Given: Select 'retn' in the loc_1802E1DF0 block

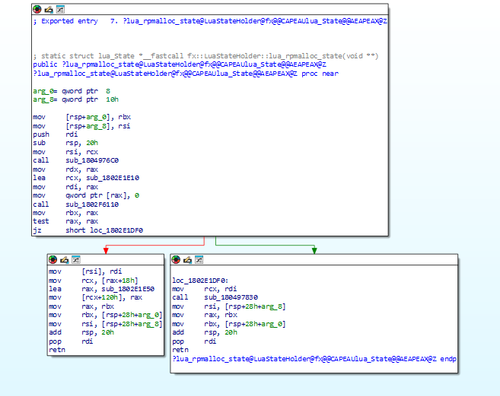Looking at the screenshot, I should pos(180,350).
